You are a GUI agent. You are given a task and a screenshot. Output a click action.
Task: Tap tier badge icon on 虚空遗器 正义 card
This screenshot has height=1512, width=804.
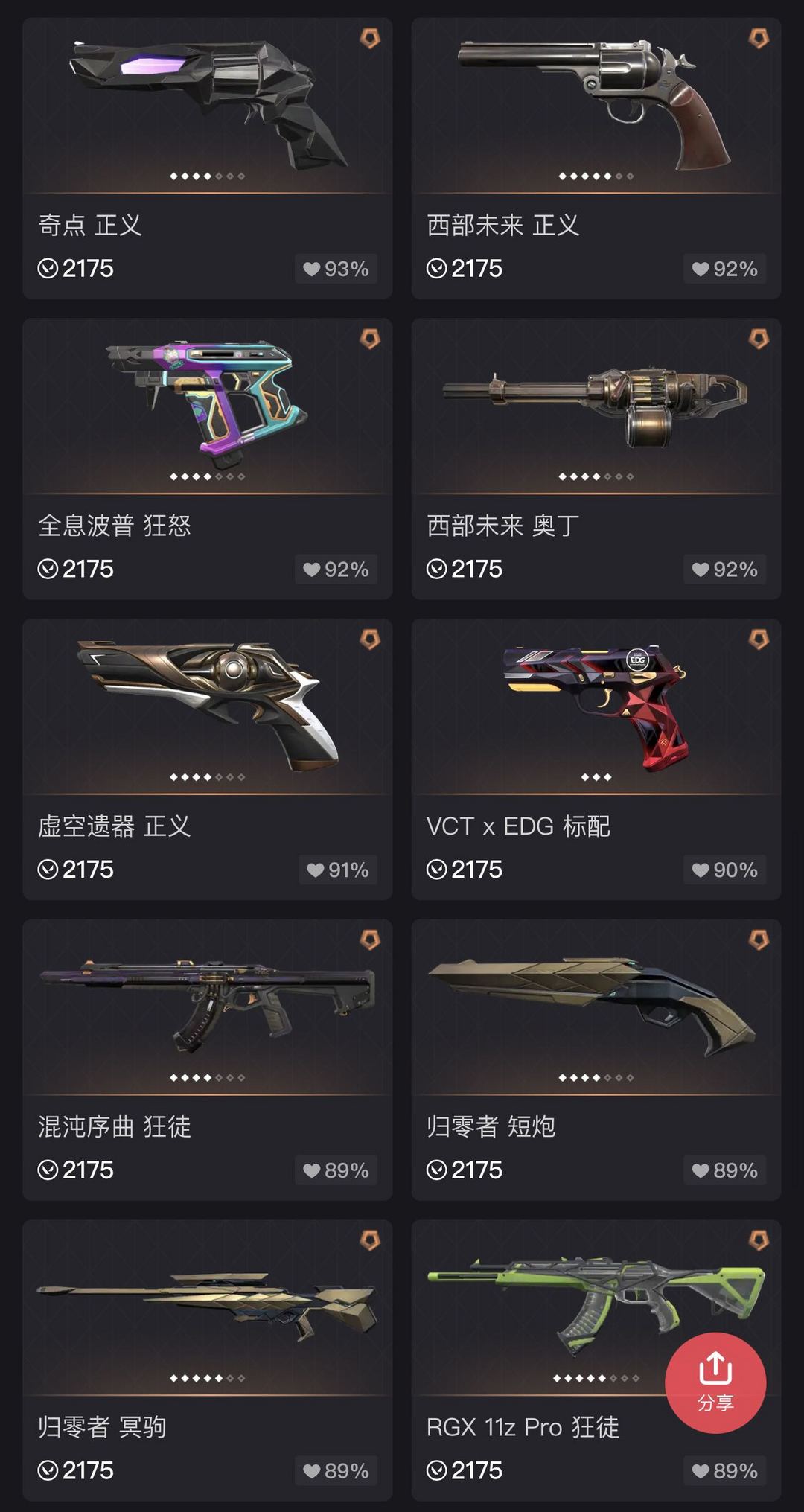click(x=370, y=639)
